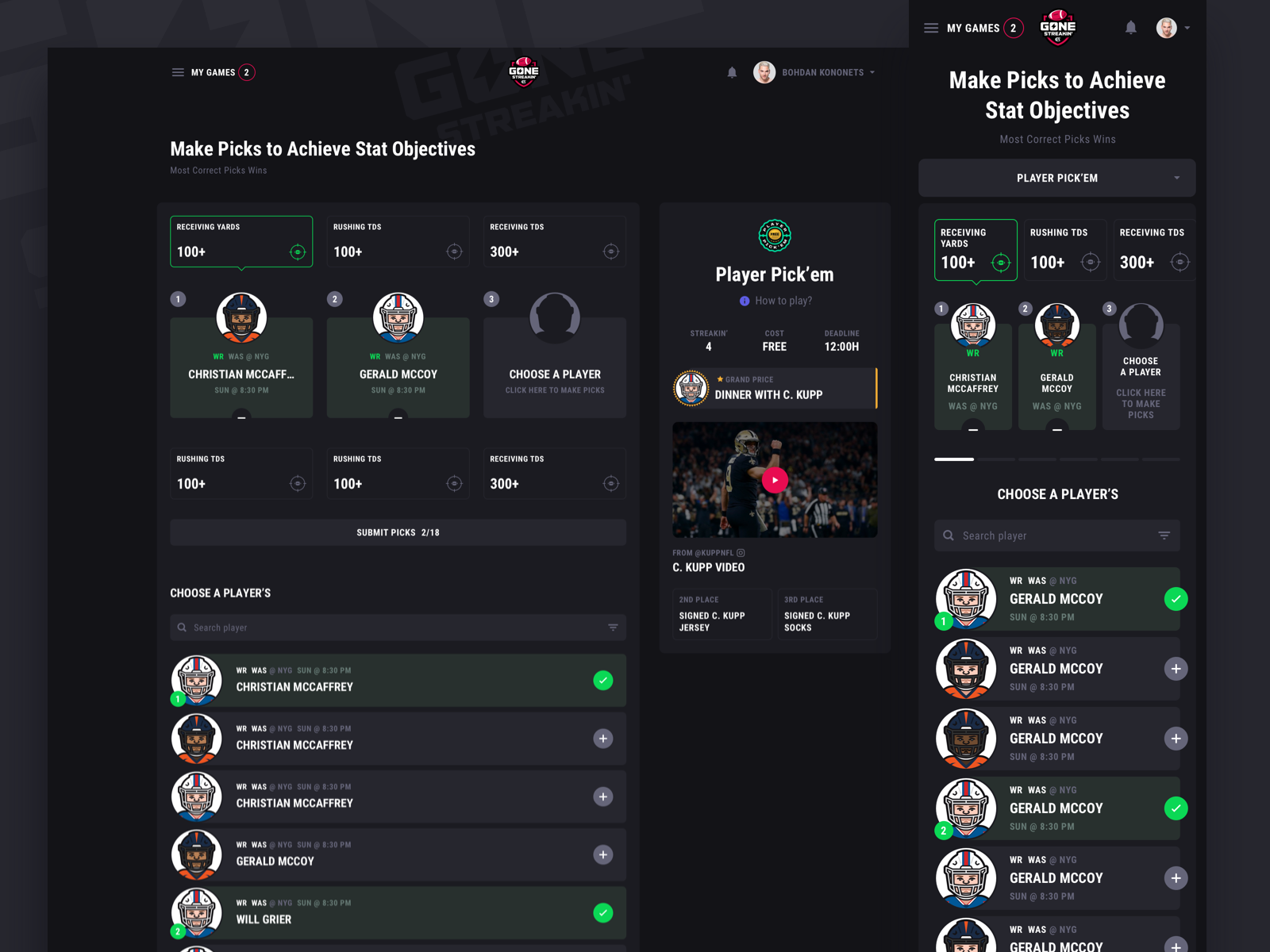1270x952 pixels.
Task: Open notifications bell in desktop header
Action: point(732,72)
